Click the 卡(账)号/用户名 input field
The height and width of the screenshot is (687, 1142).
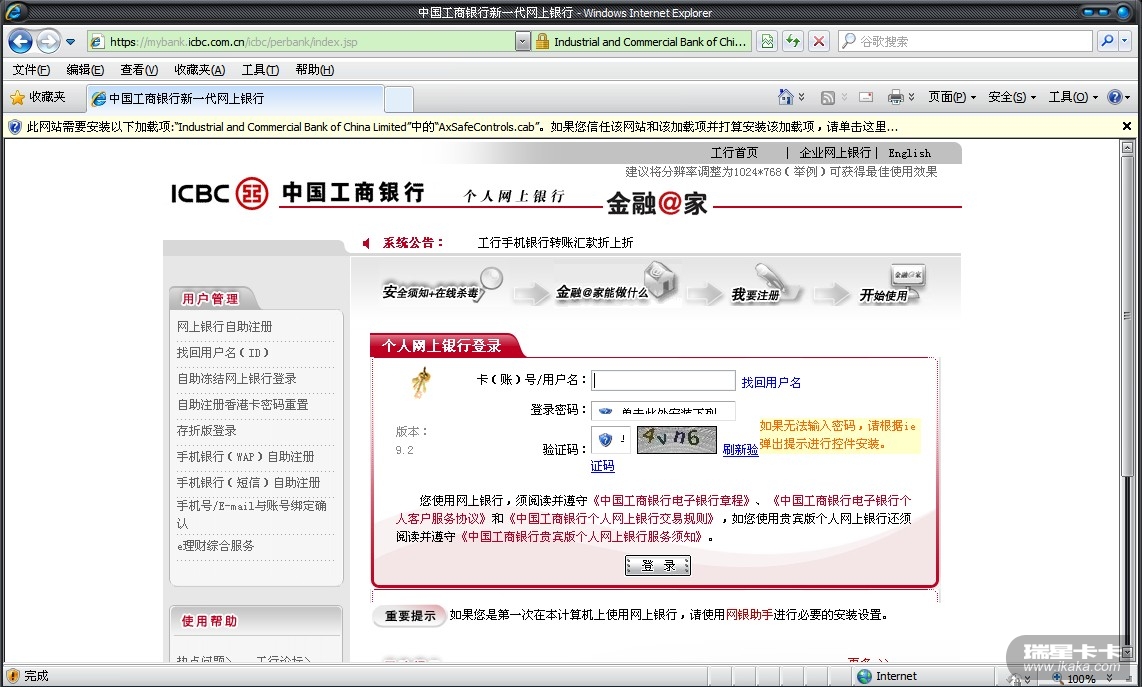click(x=663, y=380)
